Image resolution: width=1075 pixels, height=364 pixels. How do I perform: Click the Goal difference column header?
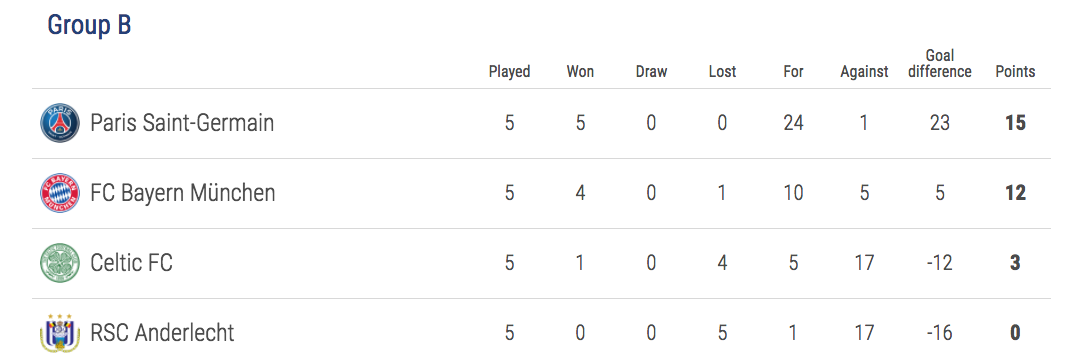point(940,63)
